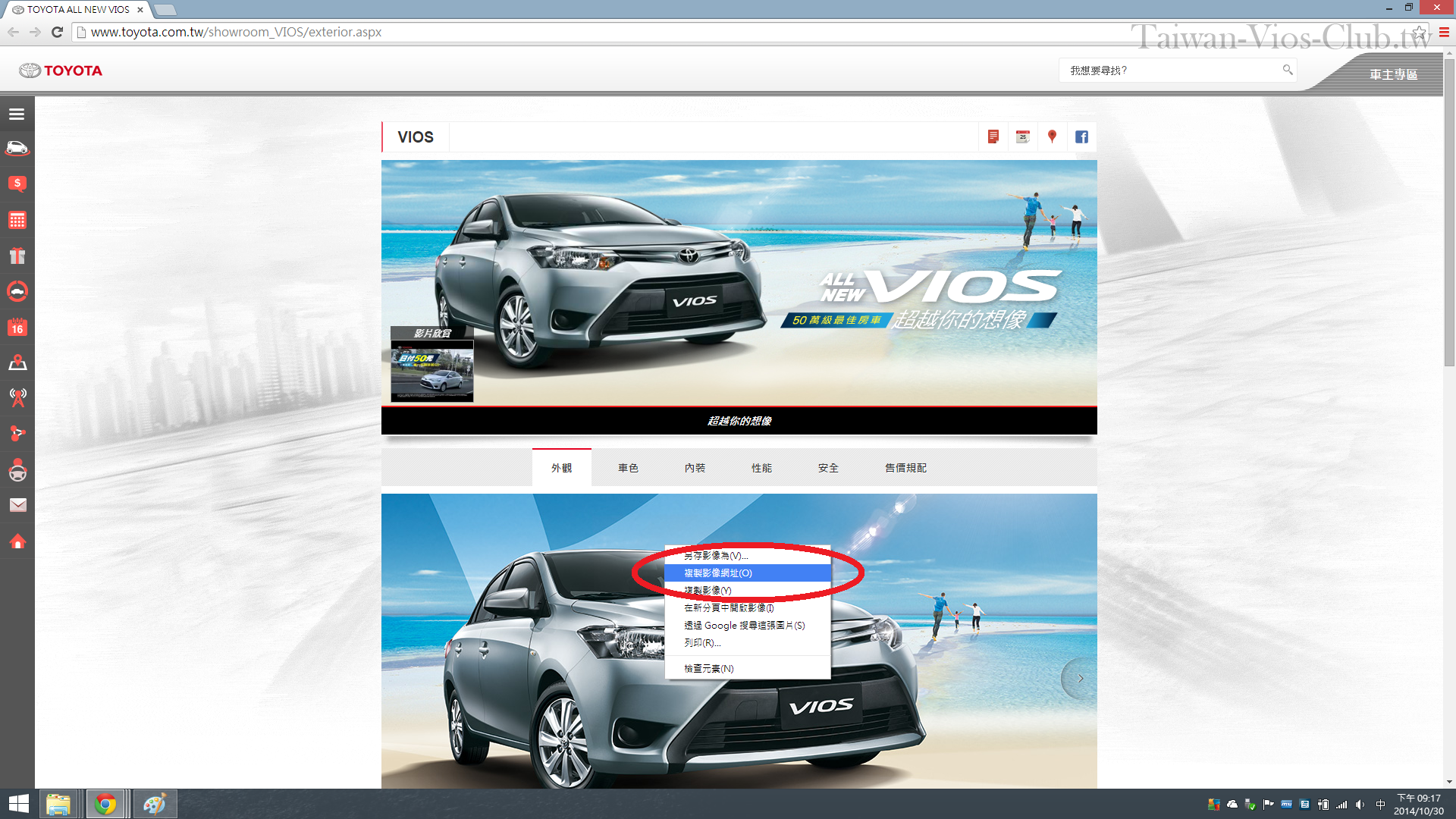Open the gift box promotions icon
This screenshot has height=819, width=1456.
click(x=17, y=256)
